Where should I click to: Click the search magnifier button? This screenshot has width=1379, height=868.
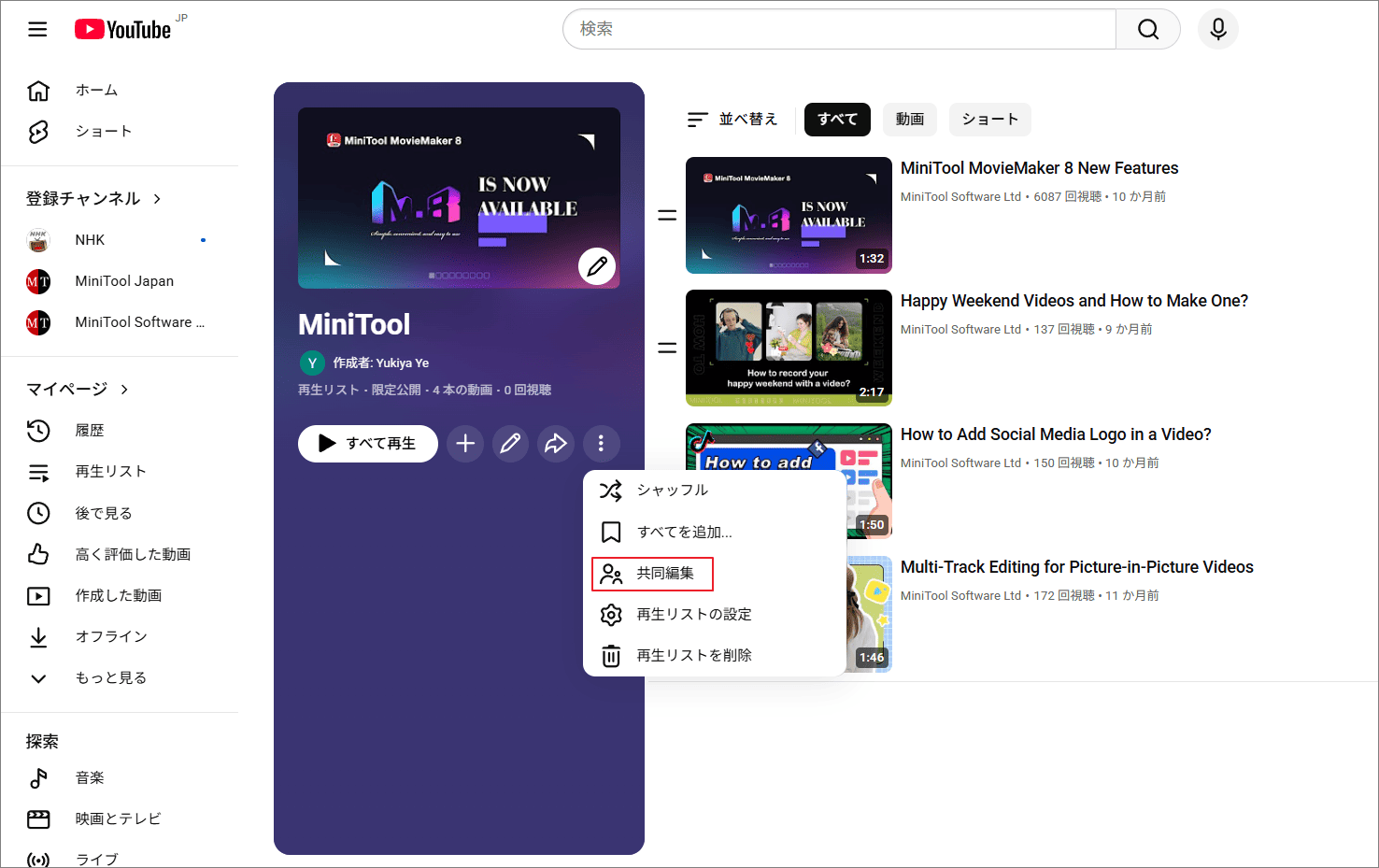1148,29
